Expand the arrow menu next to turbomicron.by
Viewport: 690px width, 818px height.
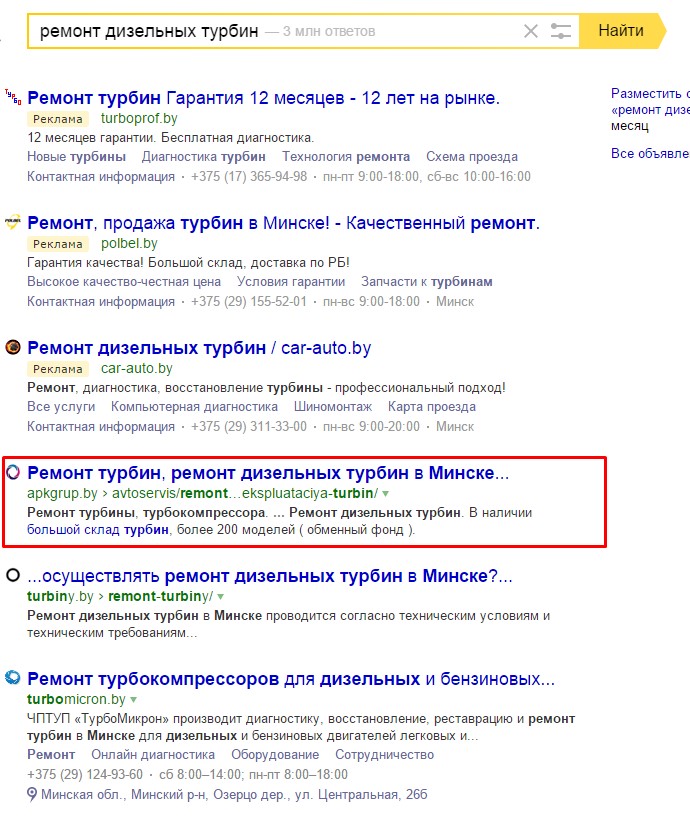click(x=133, y=700)
